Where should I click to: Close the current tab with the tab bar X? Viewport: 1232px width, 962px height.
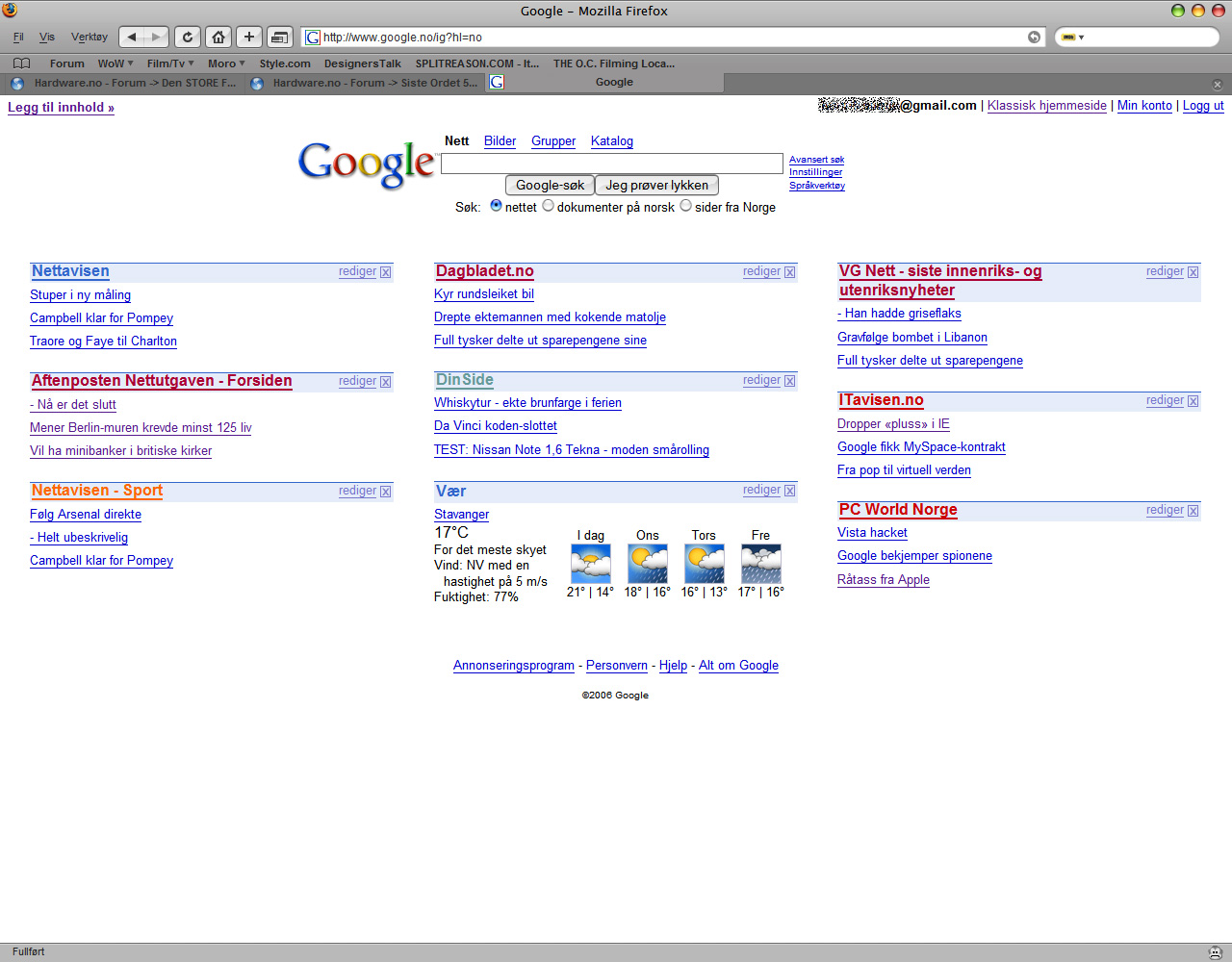(1217, 84)
